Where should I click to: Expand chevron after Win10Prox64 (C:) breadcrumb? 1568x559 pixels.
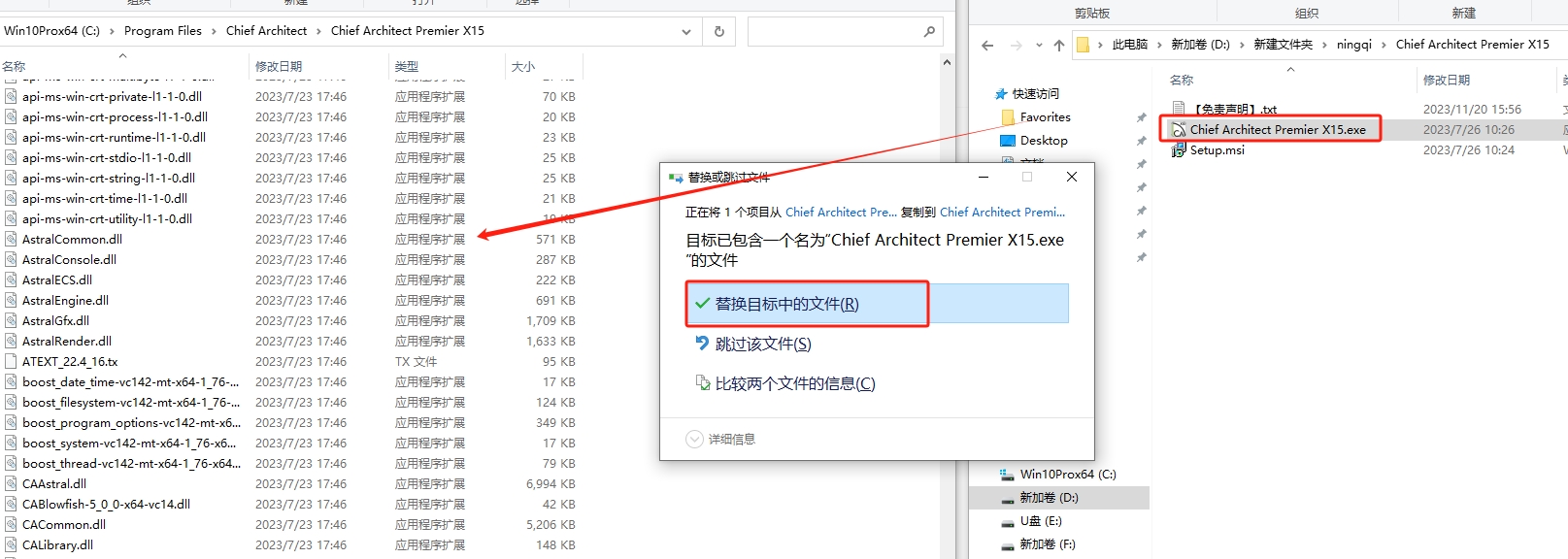coord(112,31)
